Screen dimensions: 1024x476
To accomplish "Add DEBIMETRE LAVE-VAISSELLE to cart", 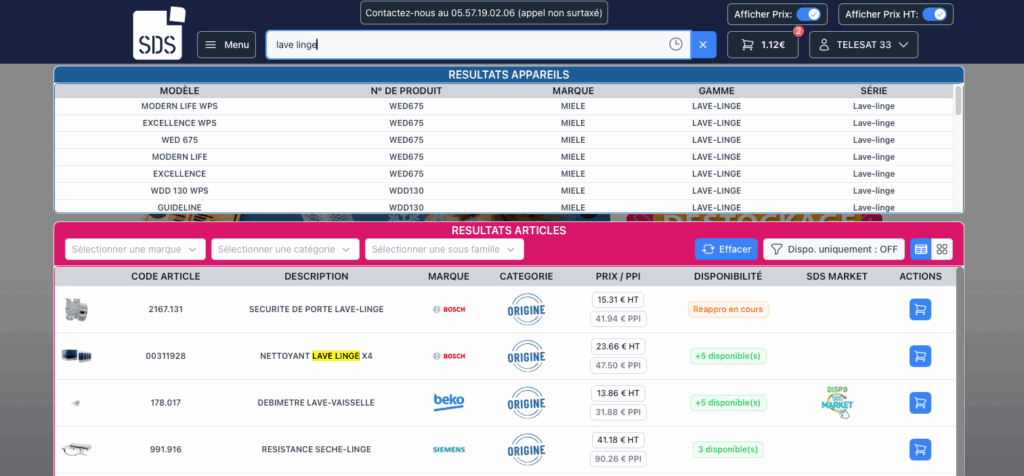I will point(920,403).
